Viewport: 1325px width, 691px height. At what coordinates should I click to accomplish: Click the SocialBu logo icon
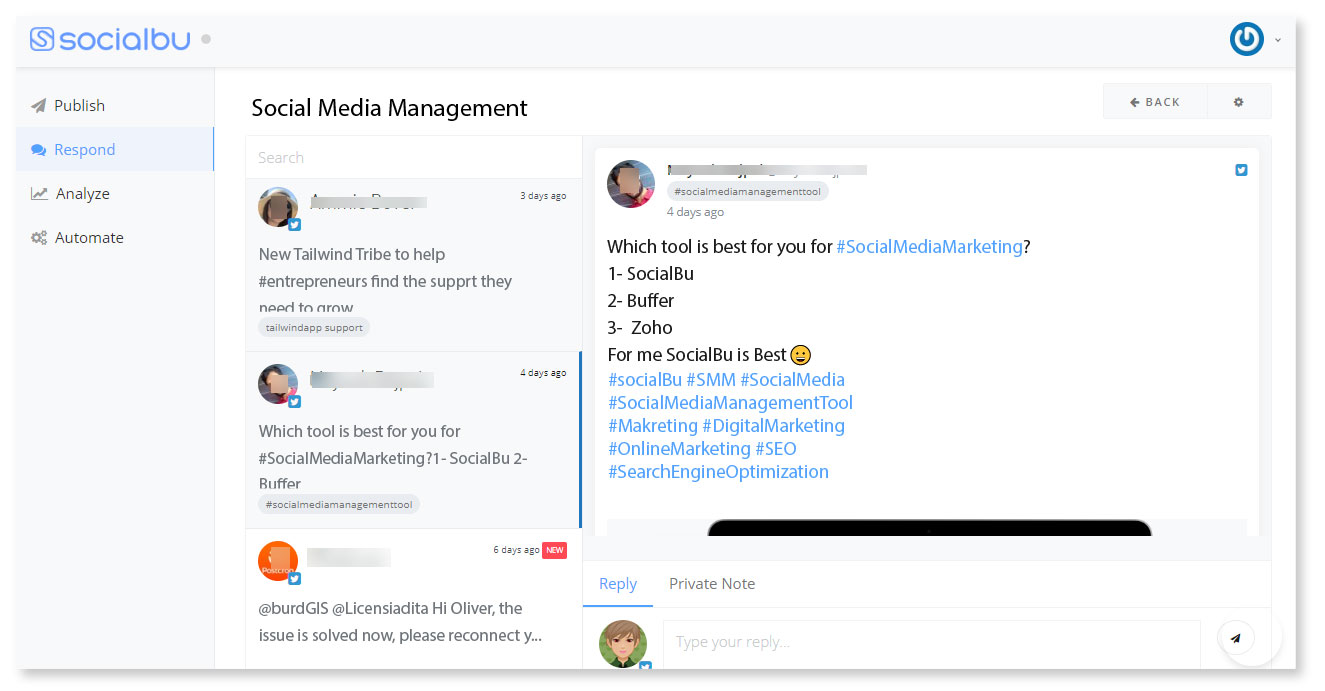[40, 38]
